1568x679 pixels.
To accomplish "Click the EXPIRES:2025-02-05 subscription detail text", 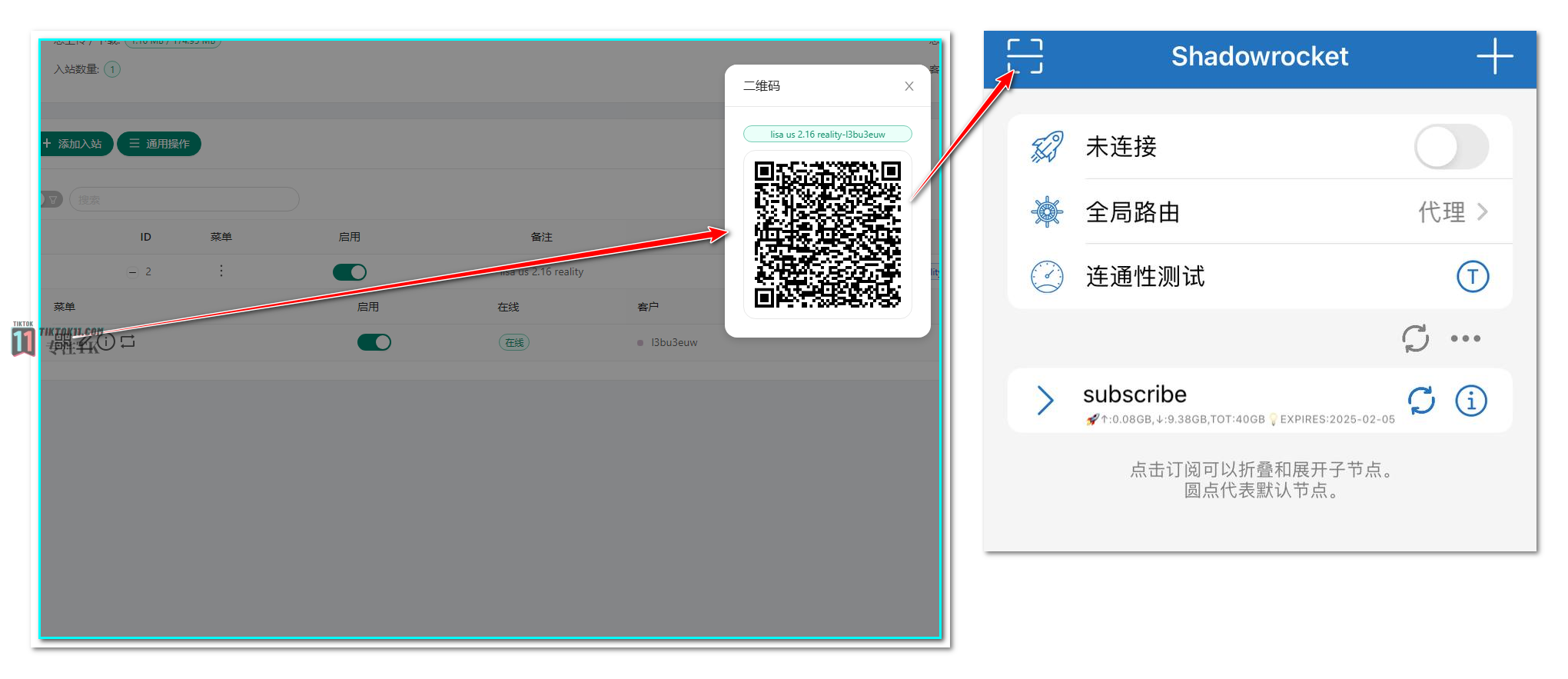I will click(1337, 419).
